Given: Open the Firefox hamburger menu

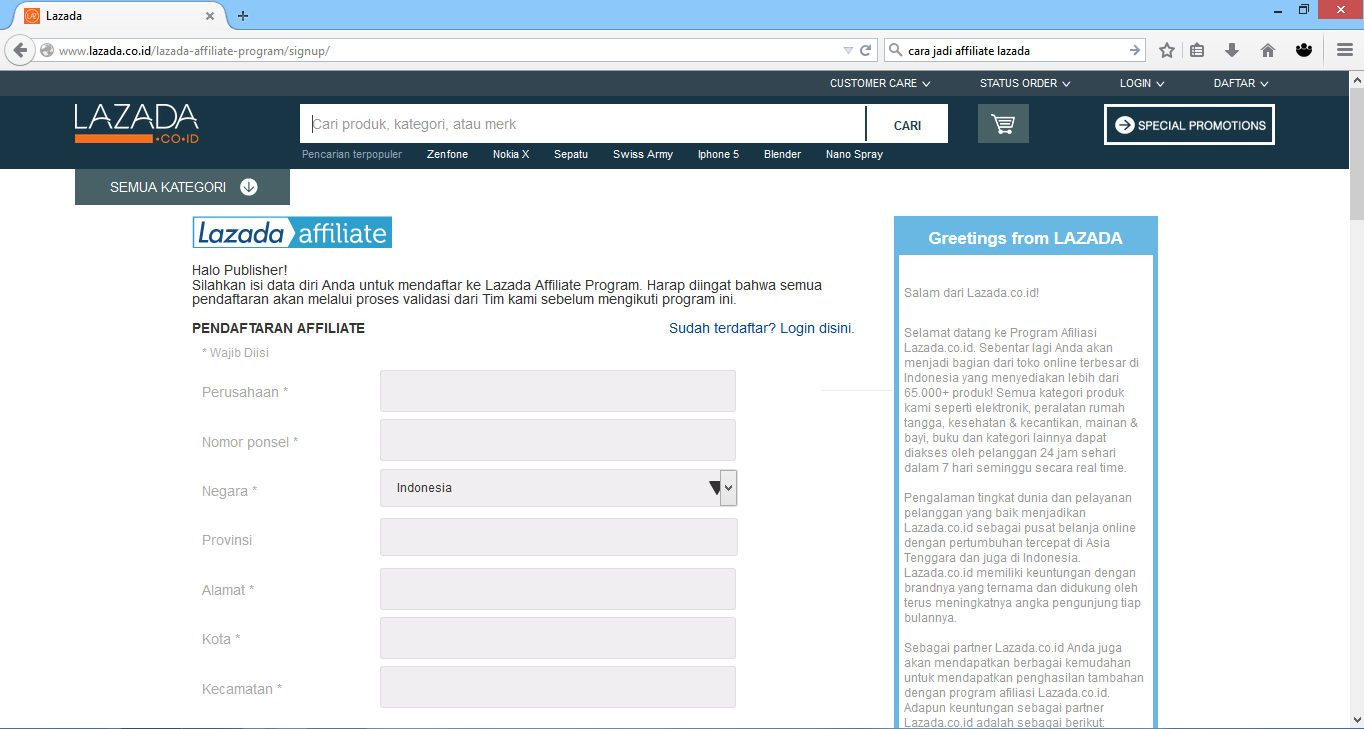Looking at the screenshot, I should tap(1345, 50).
